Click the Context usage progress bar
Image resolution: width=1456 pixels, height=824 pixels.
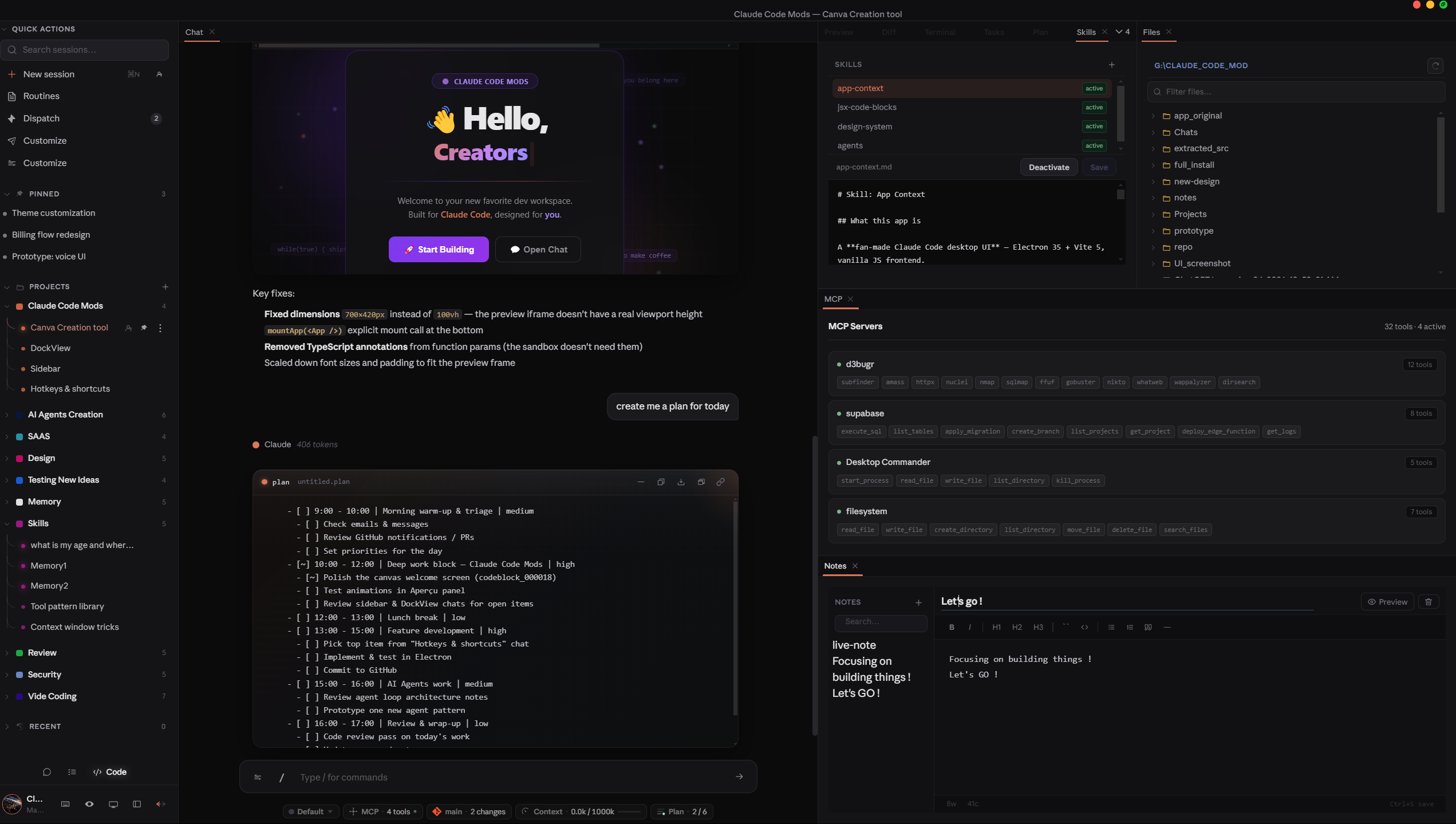[x=630, y=811]
